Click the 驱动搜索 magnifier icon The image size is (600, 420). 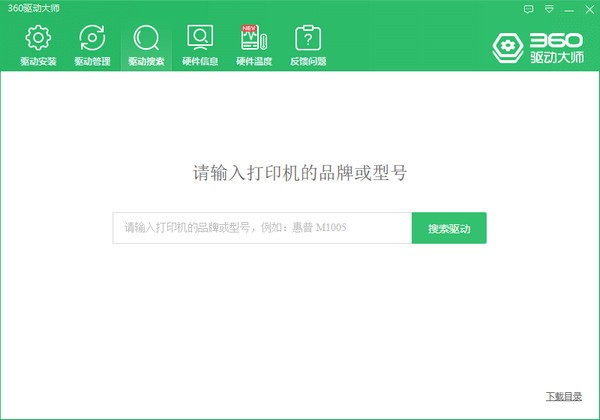(146, 39)
